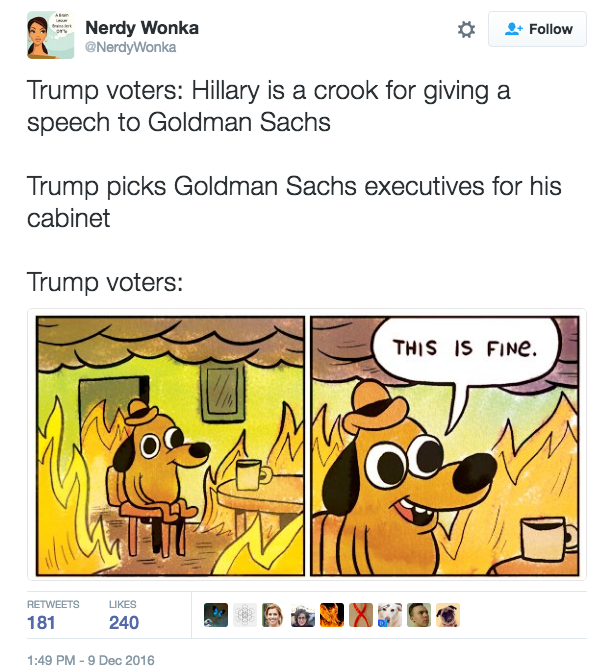Click the Nerdy Wonka display name
This screenshot has height=672, width=615.
tap(140, 27)
